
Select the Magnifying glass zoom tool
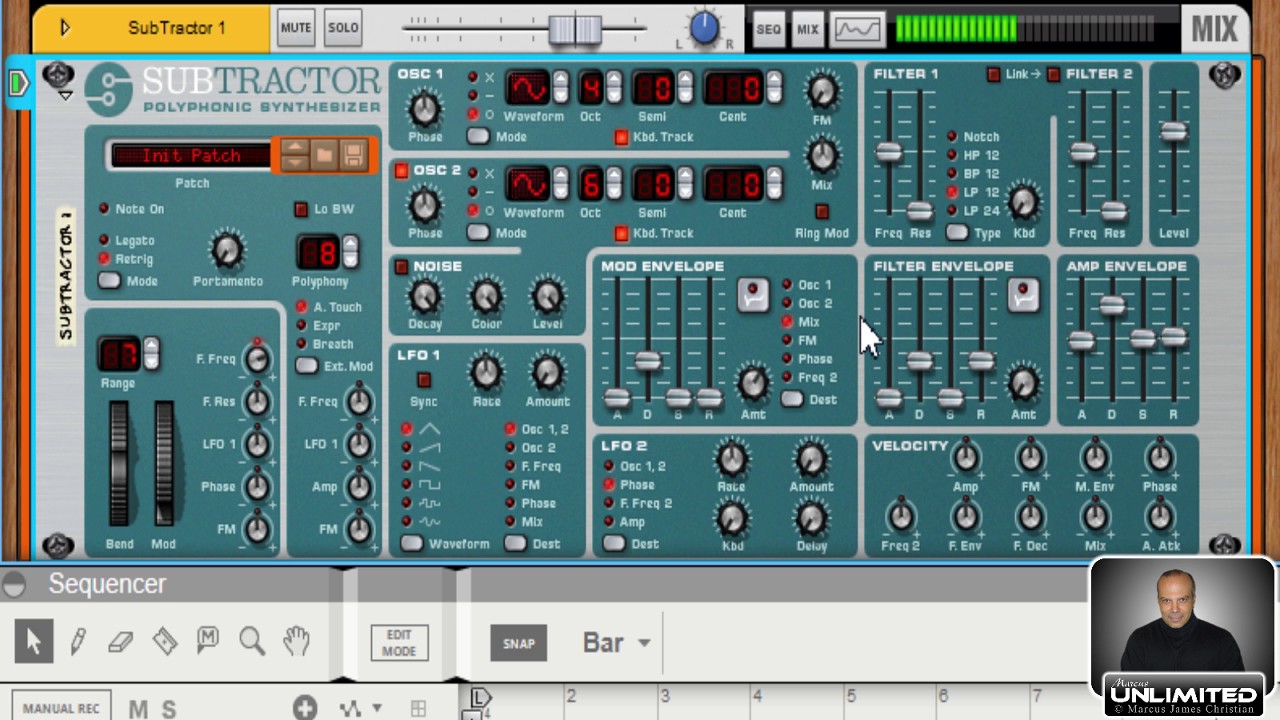251,641
